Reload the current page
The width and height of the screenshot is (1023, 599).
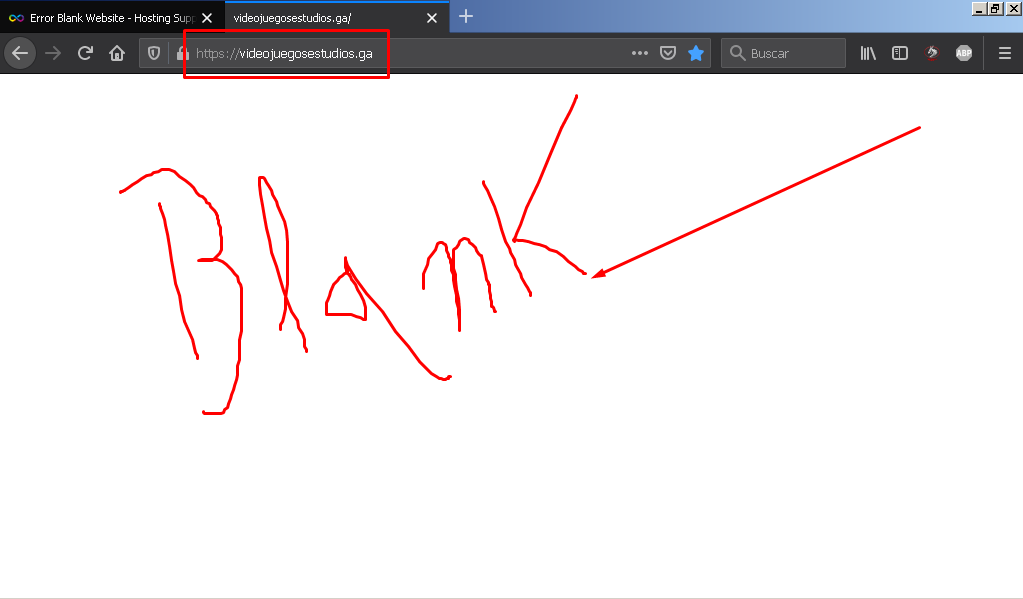point(85,53)
